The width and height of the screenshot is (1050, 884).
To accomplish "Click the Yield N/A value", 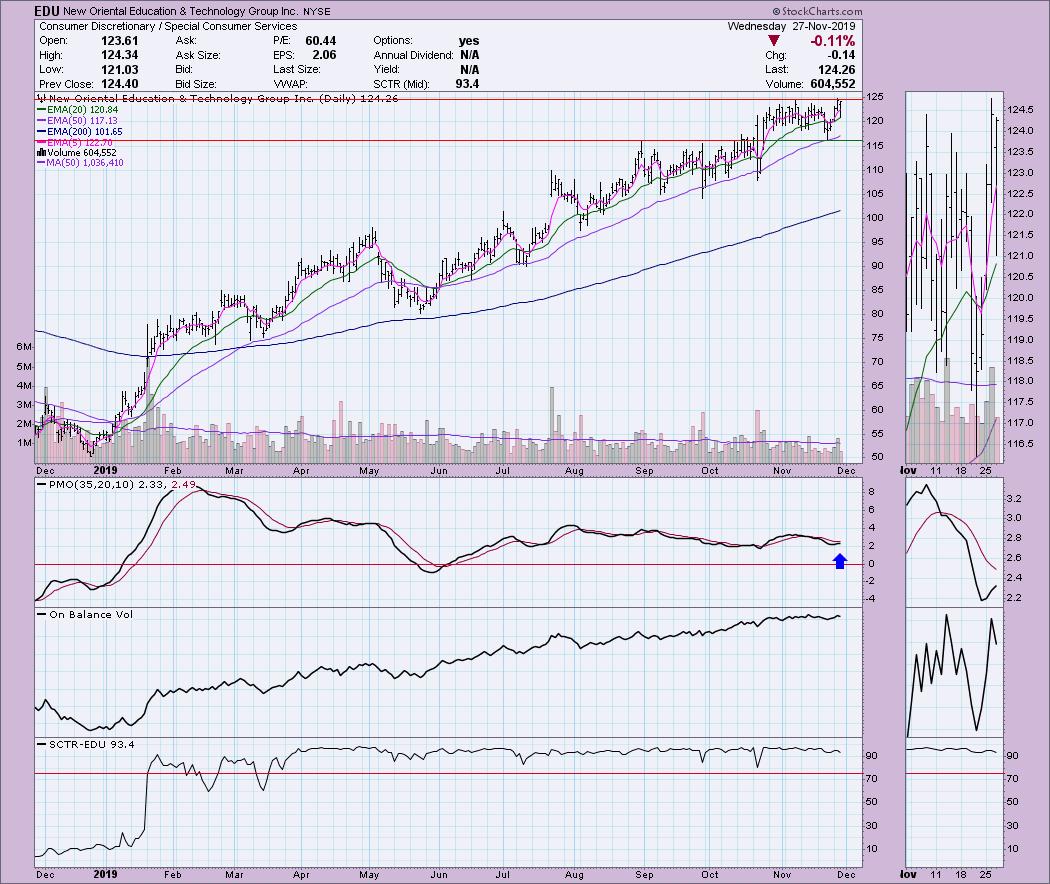I will coord(469,70).
